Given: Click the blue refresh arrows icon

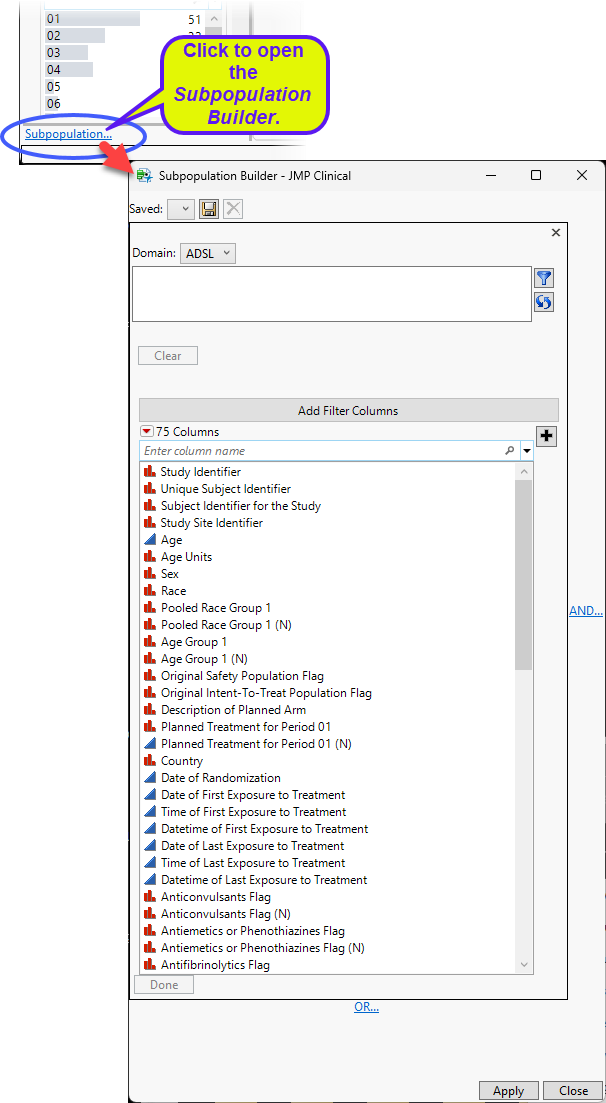Looking at the screenshot, I should 544,302.
